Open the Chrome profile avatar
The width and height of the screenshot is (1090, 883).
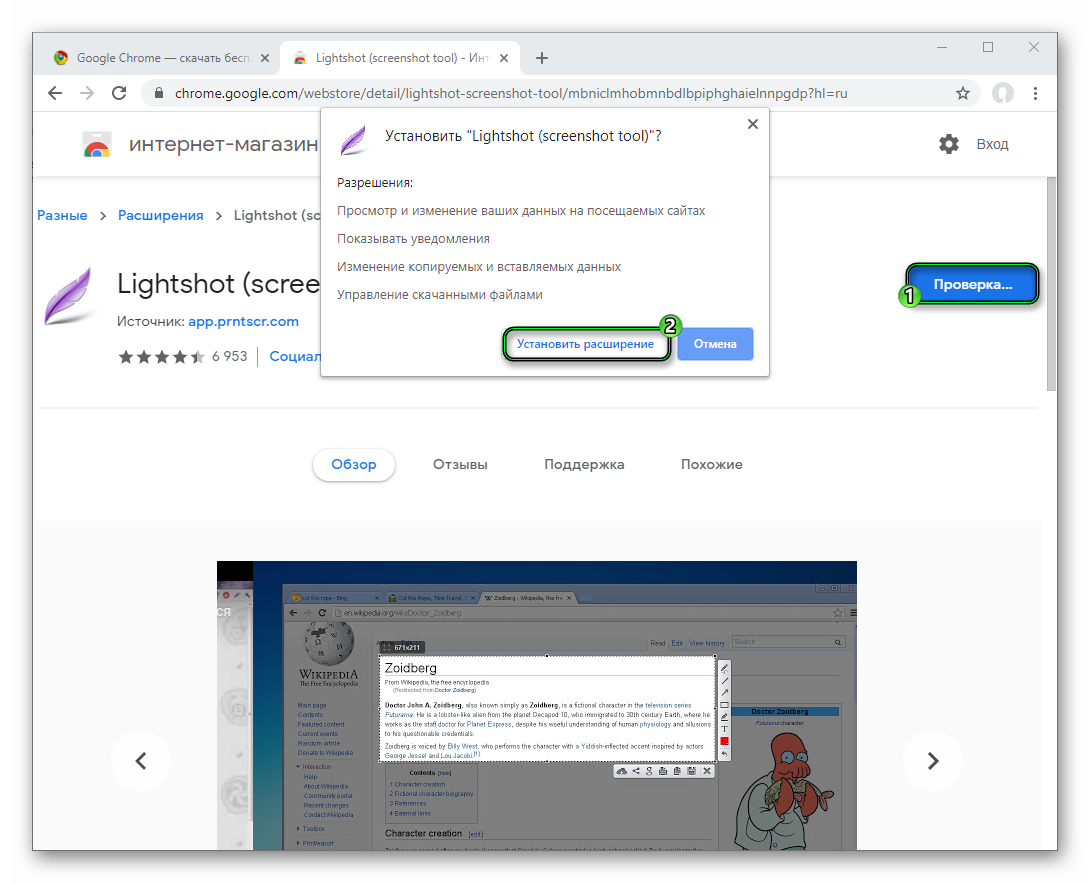[1002, 93]
